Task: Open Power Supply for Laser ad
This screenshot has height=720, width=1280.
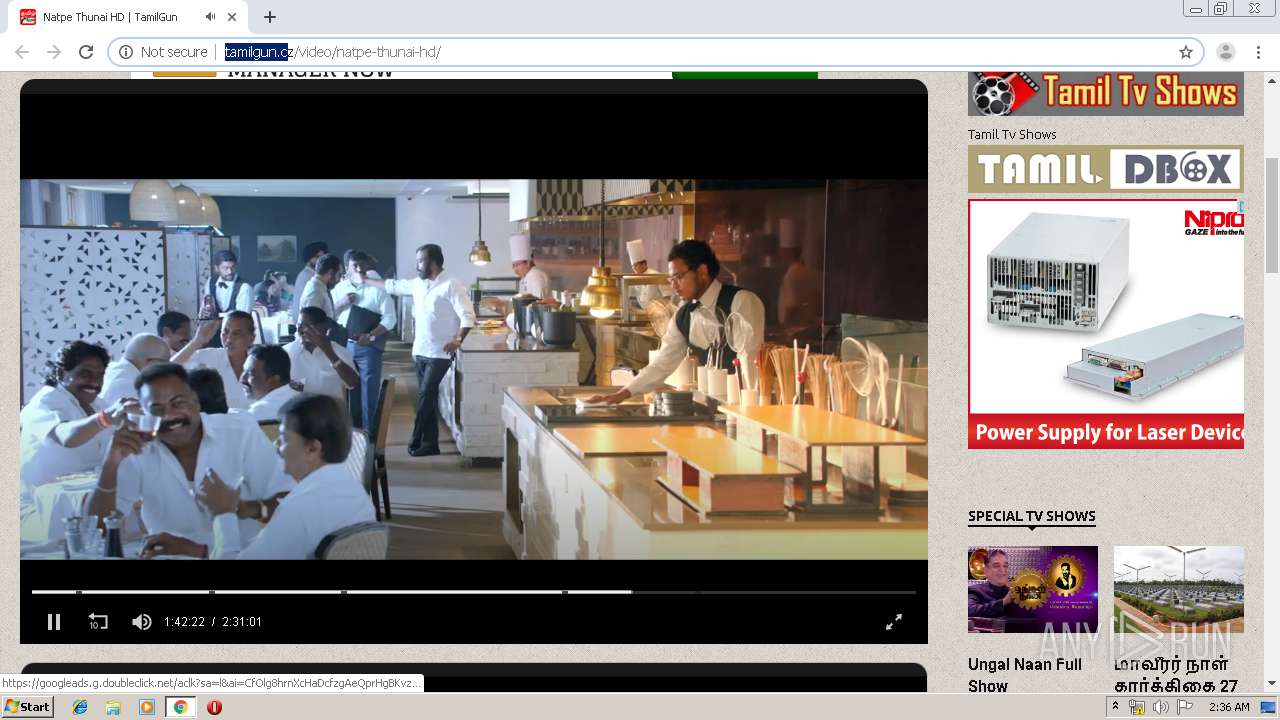Action: [1106, 323]
